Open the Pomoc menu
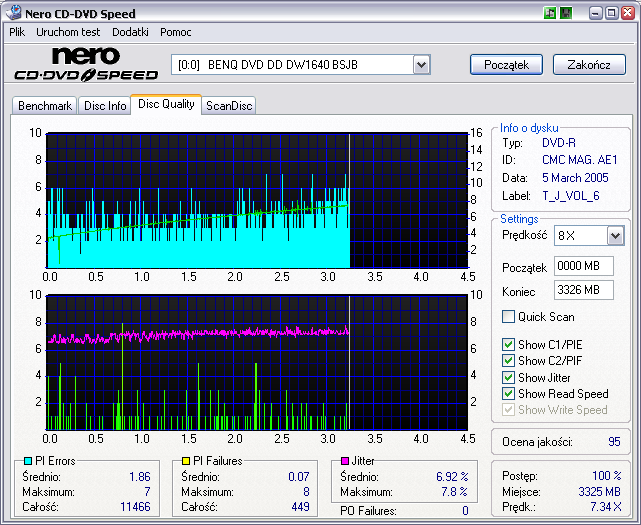 point(175,32)
